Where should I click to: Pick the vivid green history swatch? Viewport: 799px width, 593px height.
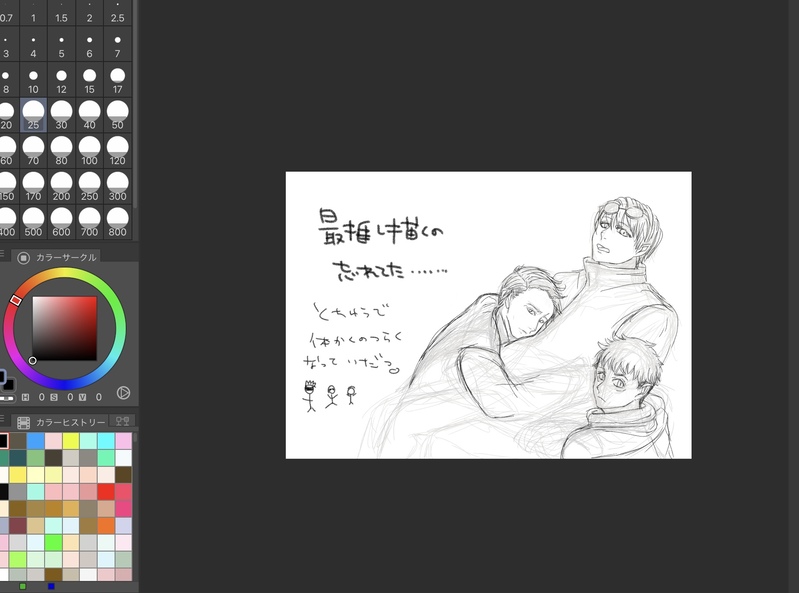[x=53, y=542]
